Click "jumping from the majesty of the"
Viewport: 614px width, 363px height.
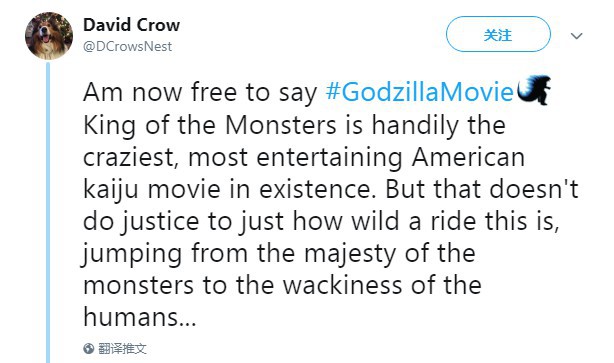point(279,253)
